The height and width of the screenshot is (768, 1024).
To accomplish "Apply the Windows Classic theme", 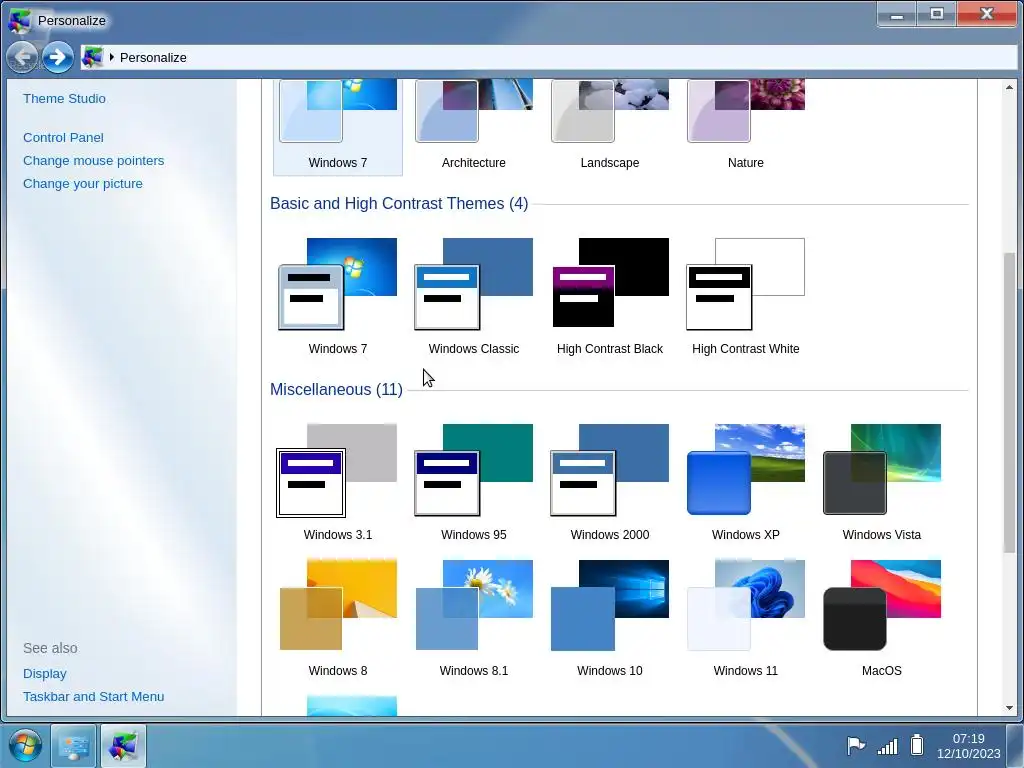I will pos(473,284).
